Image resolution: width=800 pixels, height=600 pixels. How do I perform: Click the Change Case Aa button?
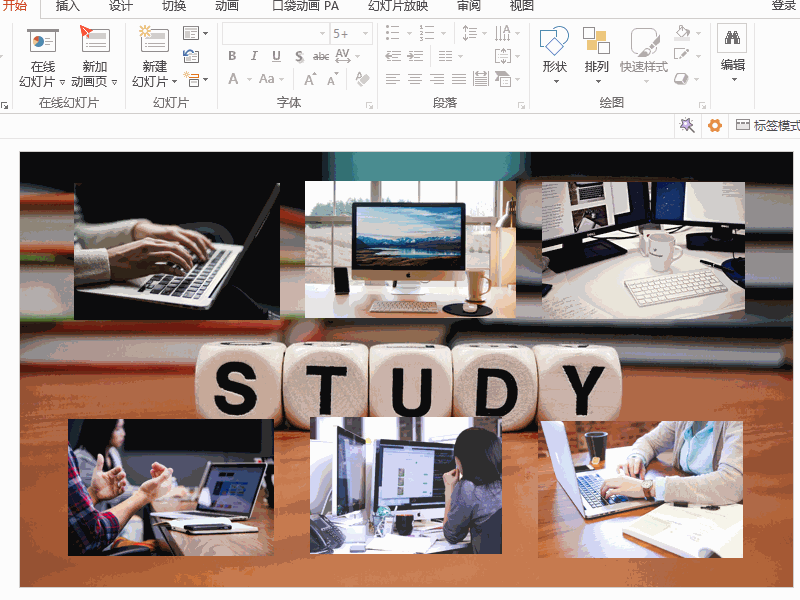pyautogui.click(x=267, y=79)
